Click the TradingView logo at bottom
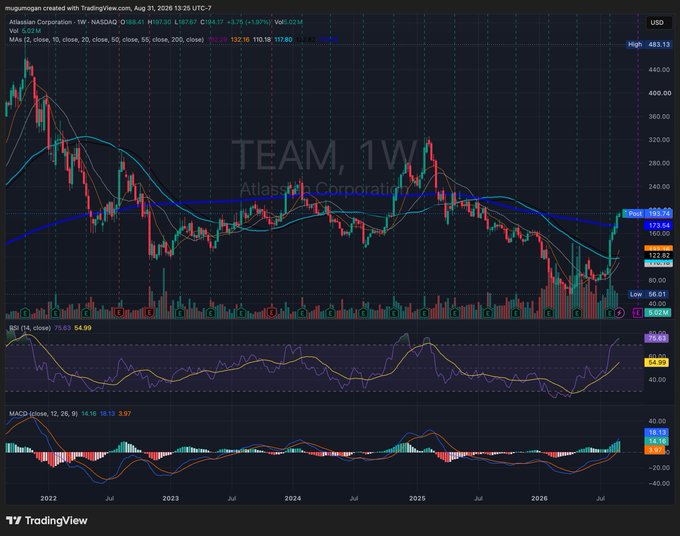The height and width of the screenshot is (536, 680). 47,520
